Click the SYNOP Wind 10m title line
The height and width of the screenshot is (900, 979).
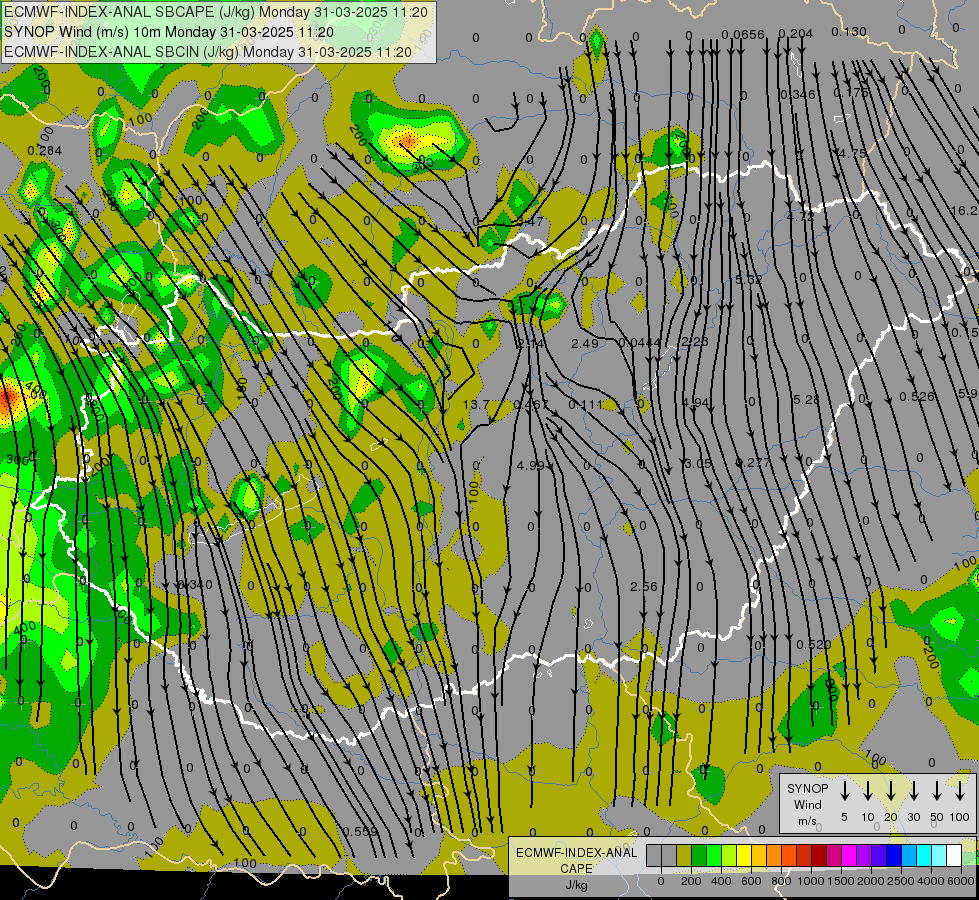pos(169,32)
